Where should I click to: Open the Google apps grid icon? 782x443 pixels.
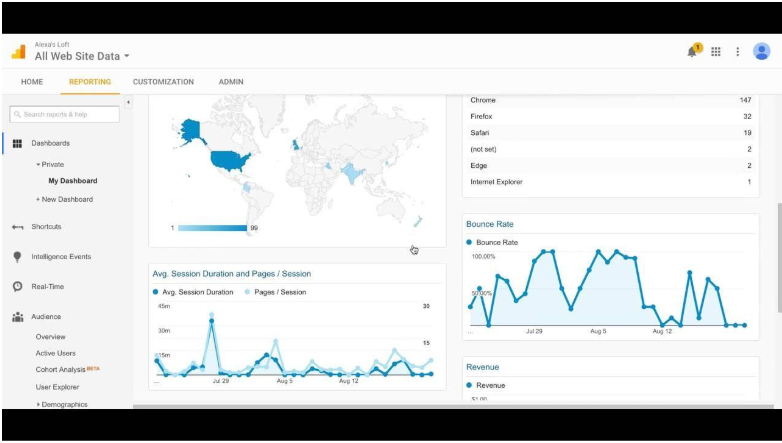pos(716,51)
